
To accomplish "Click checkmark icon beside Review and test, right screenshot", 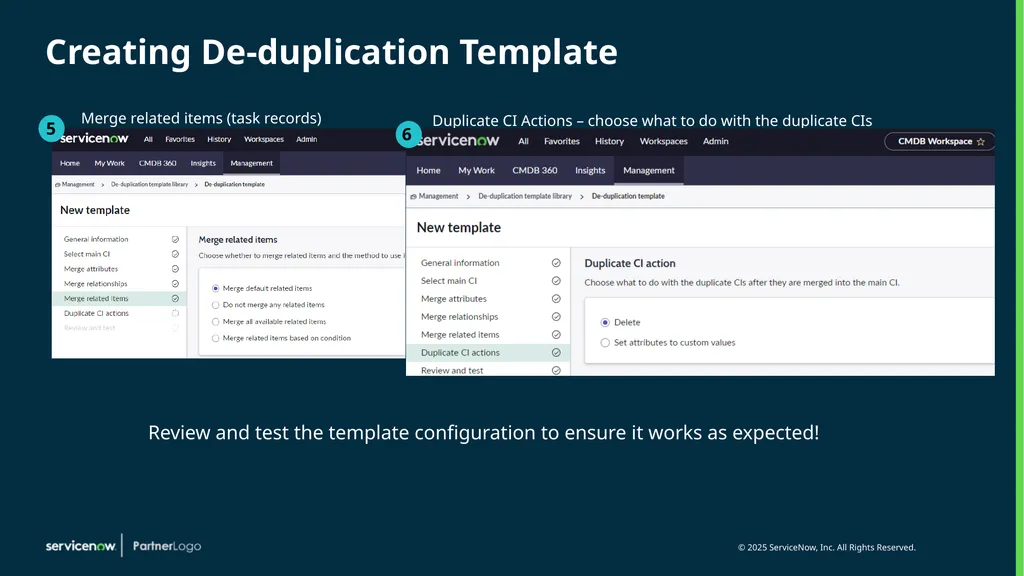I will pyautogui.click(x=556, y=370).
